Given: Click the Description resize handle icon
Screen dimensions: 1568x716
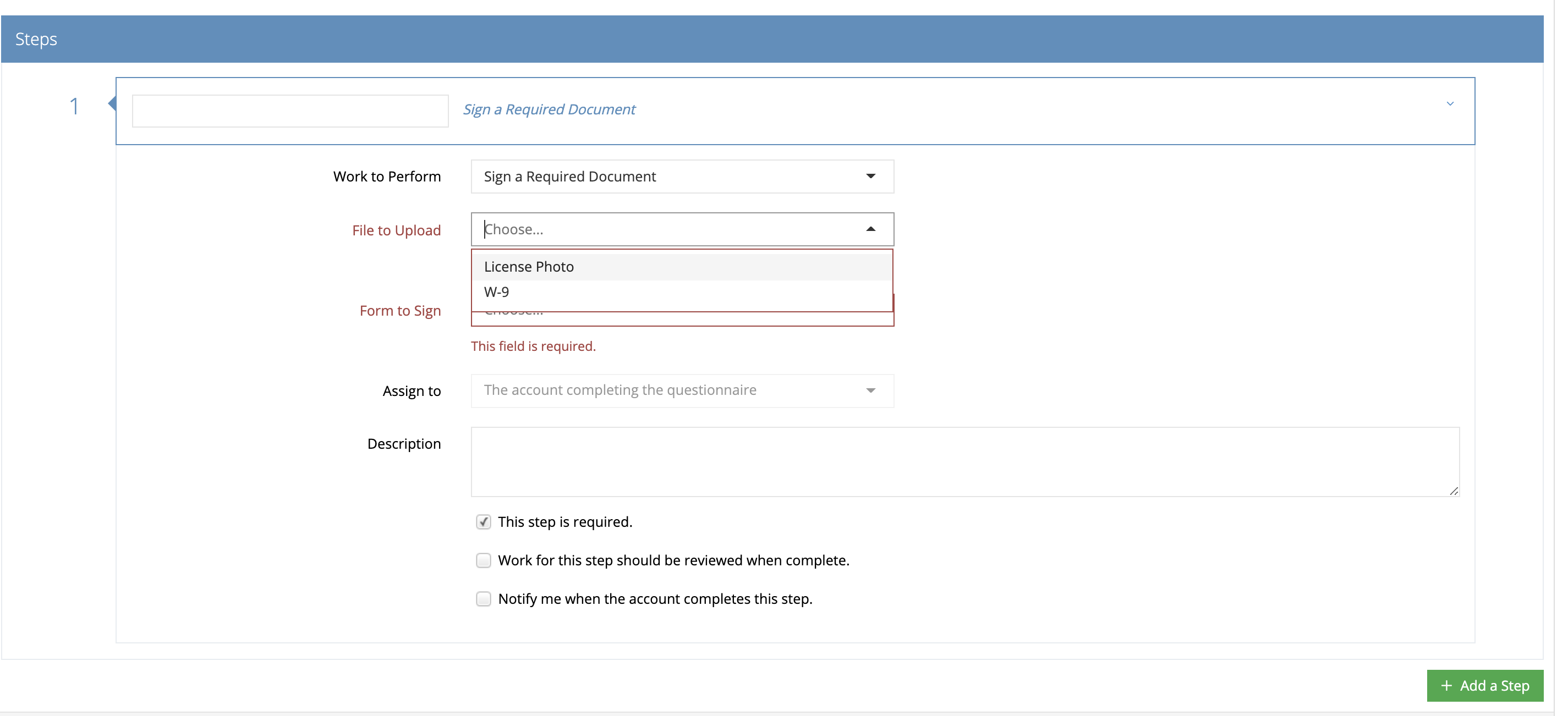Looking at the screenshot, I should point(1454,491).
